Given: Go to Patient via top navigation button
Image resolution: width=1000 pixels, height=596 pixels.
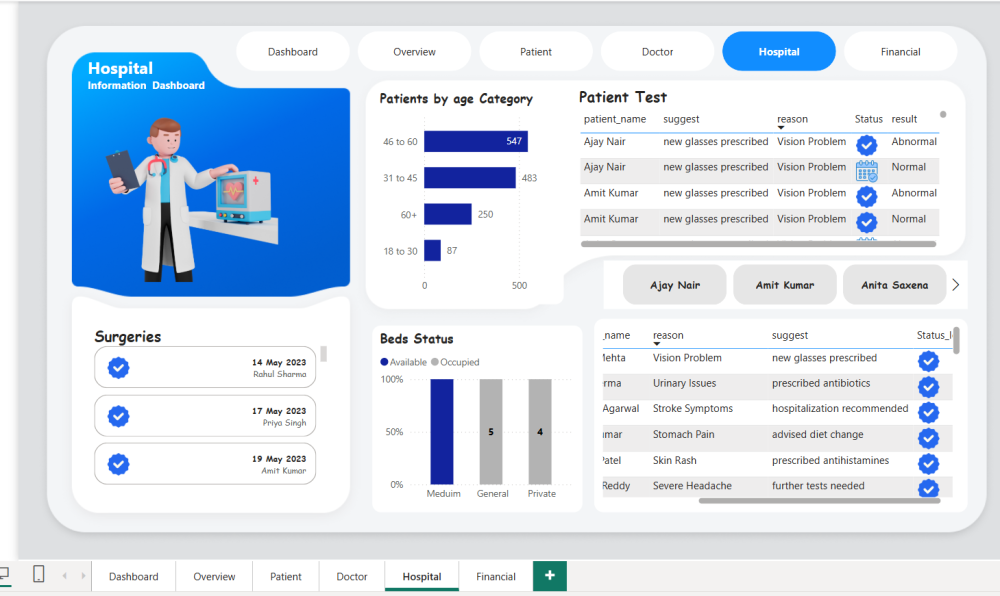Looking at the screenshot, I should [536, 52].
